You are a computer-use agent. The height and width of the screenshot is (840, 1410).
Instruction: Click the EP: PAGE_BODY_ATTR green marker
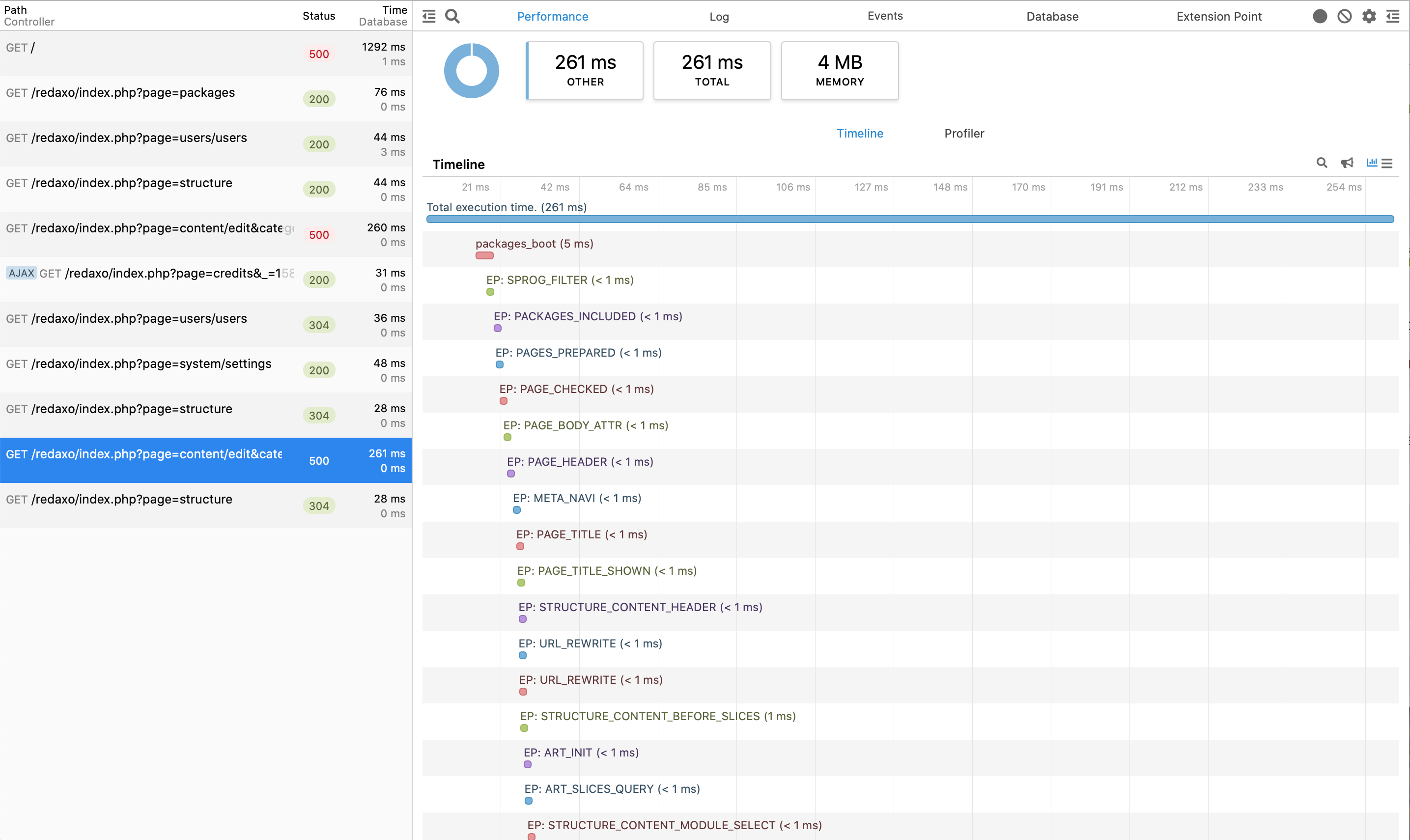pos(507,437)
